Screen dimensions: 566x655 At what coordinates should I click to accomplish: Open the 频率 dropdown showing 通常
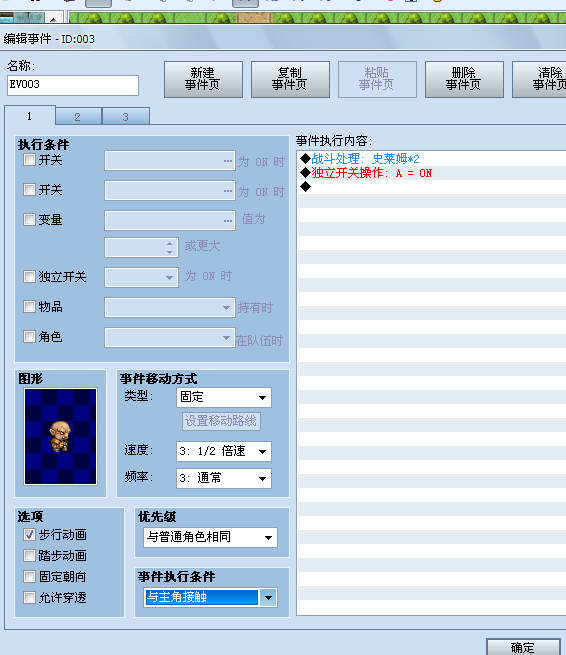(x=224, y=478)
